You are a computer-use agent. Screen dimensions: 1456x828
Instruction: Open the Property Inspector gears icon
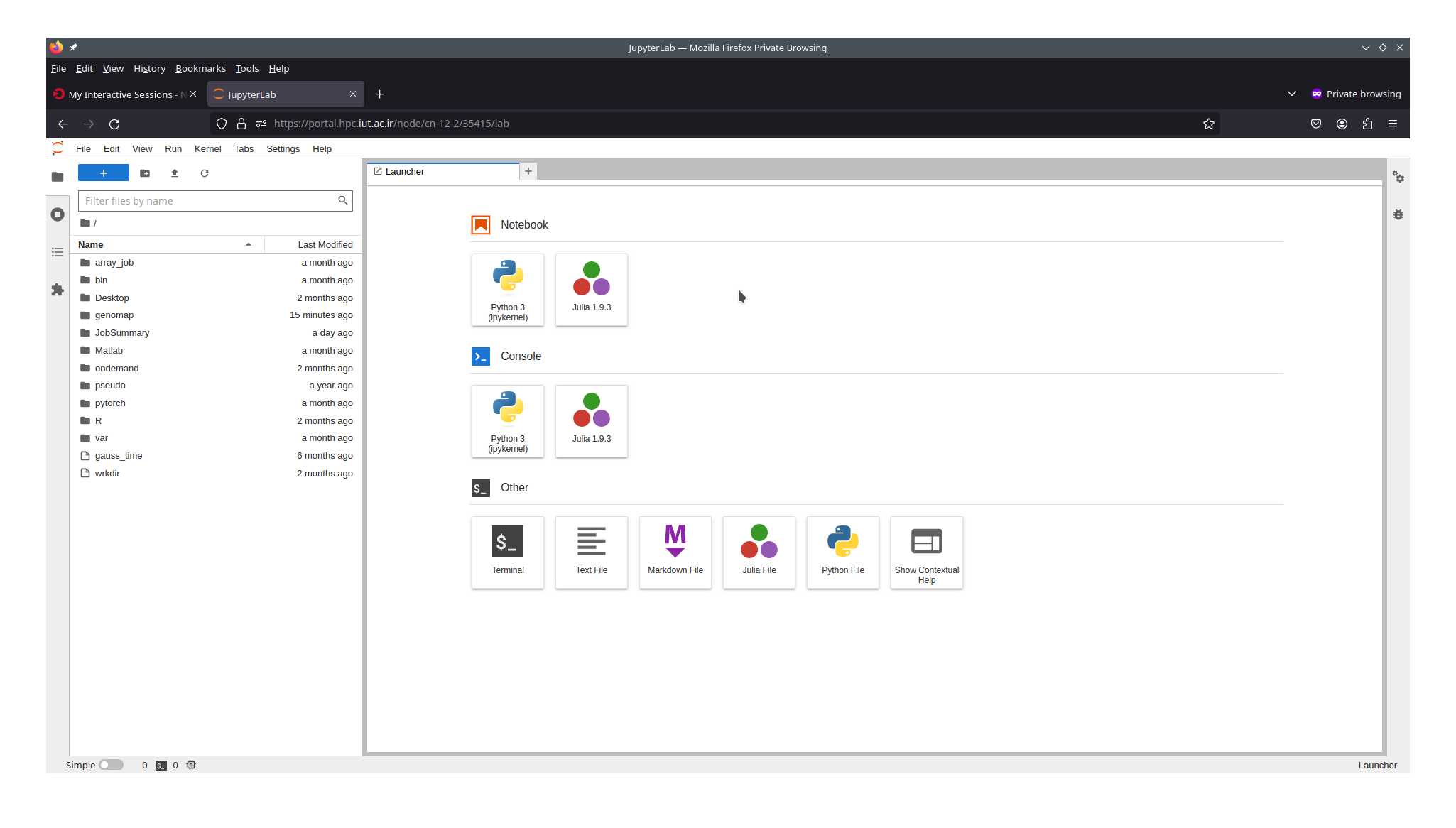[x=1398, y=177]
